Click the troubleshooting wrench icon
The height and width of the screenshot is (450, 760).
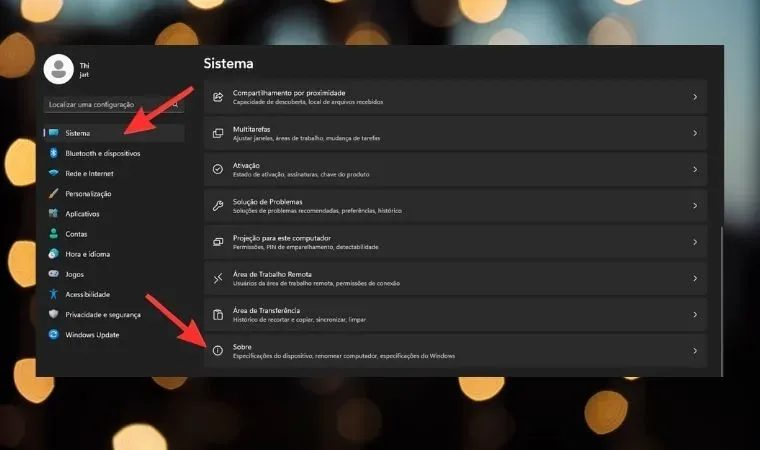(x=218, y=206)
